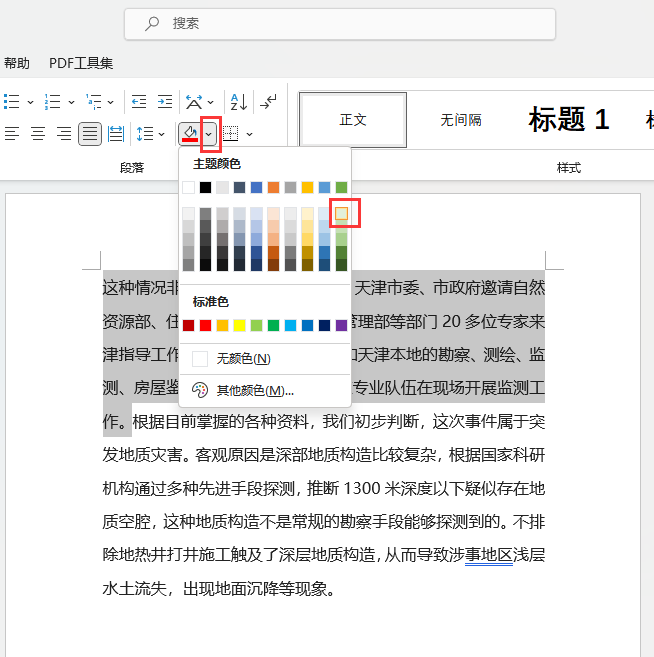The width and height of the screenshot is (654, 657).
Task: Decrease paragraph indent
Action: [x=139, y=102]
